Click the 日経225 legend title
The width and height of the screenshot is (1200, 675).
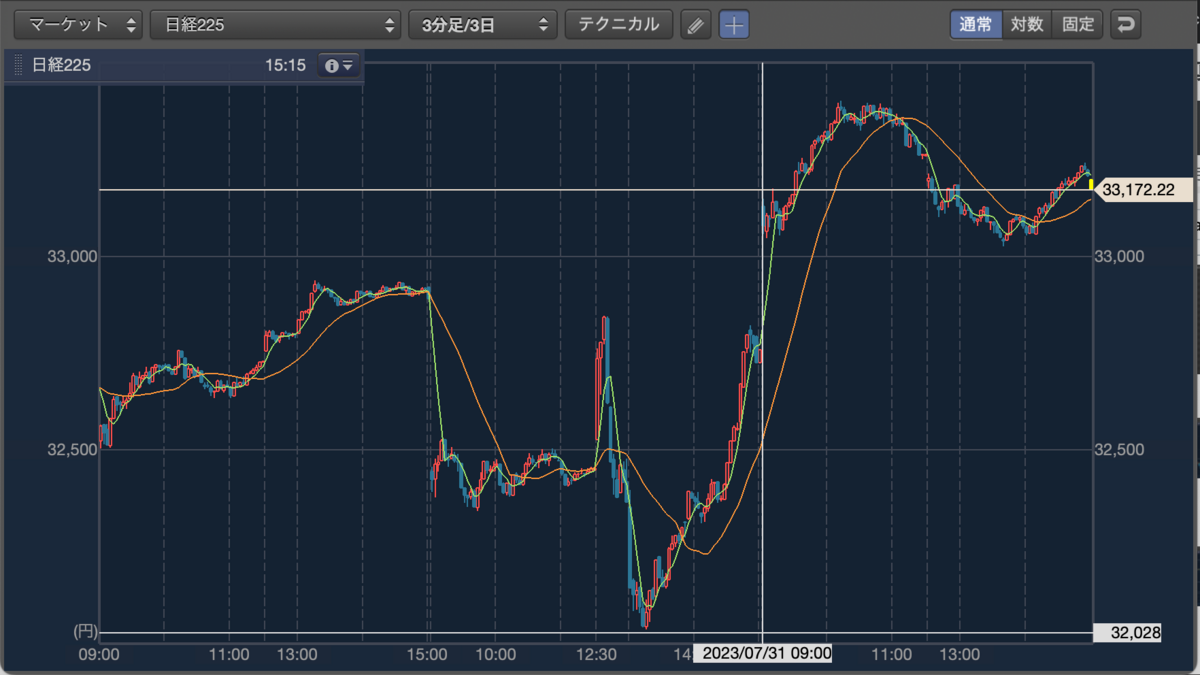click(x=62, y=66)
